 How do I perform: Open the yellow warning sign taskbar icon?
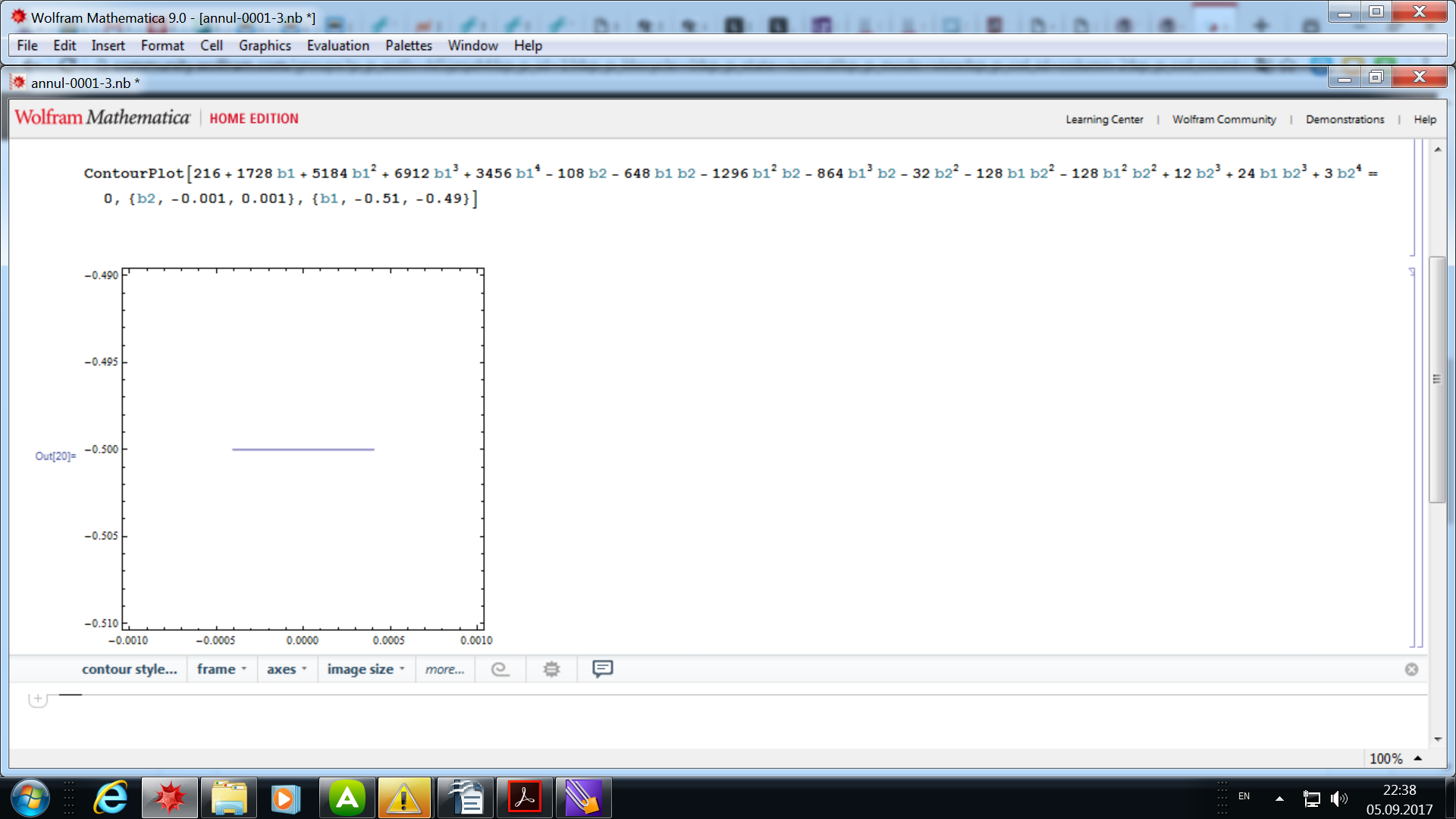coord(404,799)
